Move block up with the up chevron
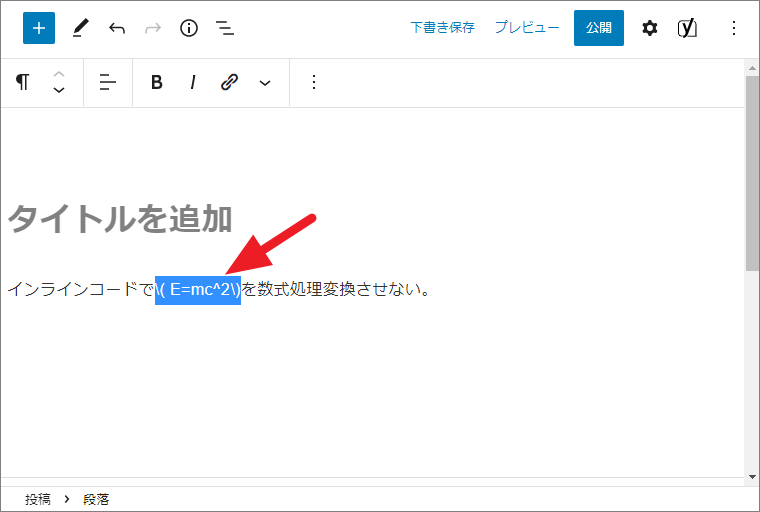 click(59, 74)
